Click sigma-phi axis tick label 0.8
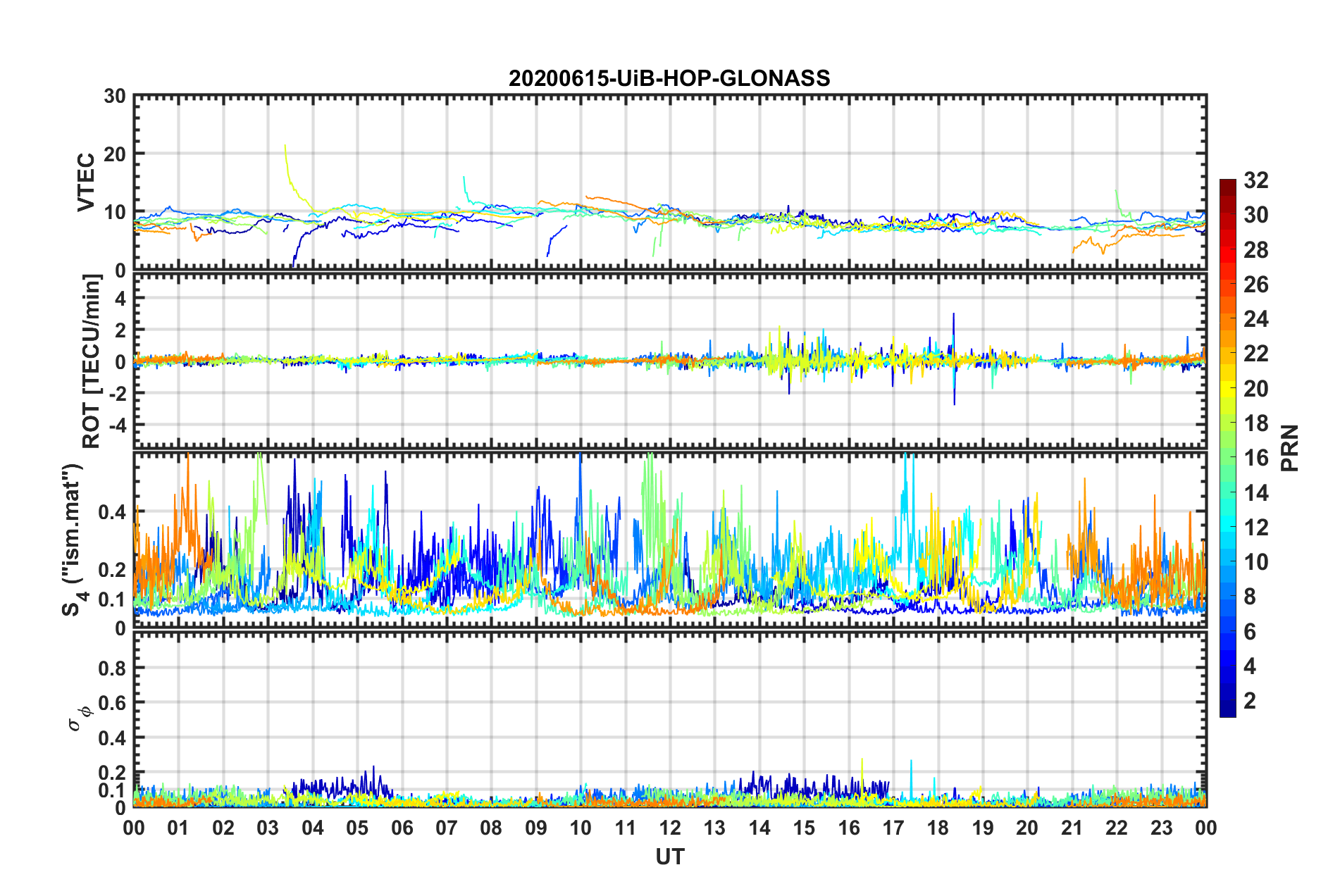 pos(112,668)
